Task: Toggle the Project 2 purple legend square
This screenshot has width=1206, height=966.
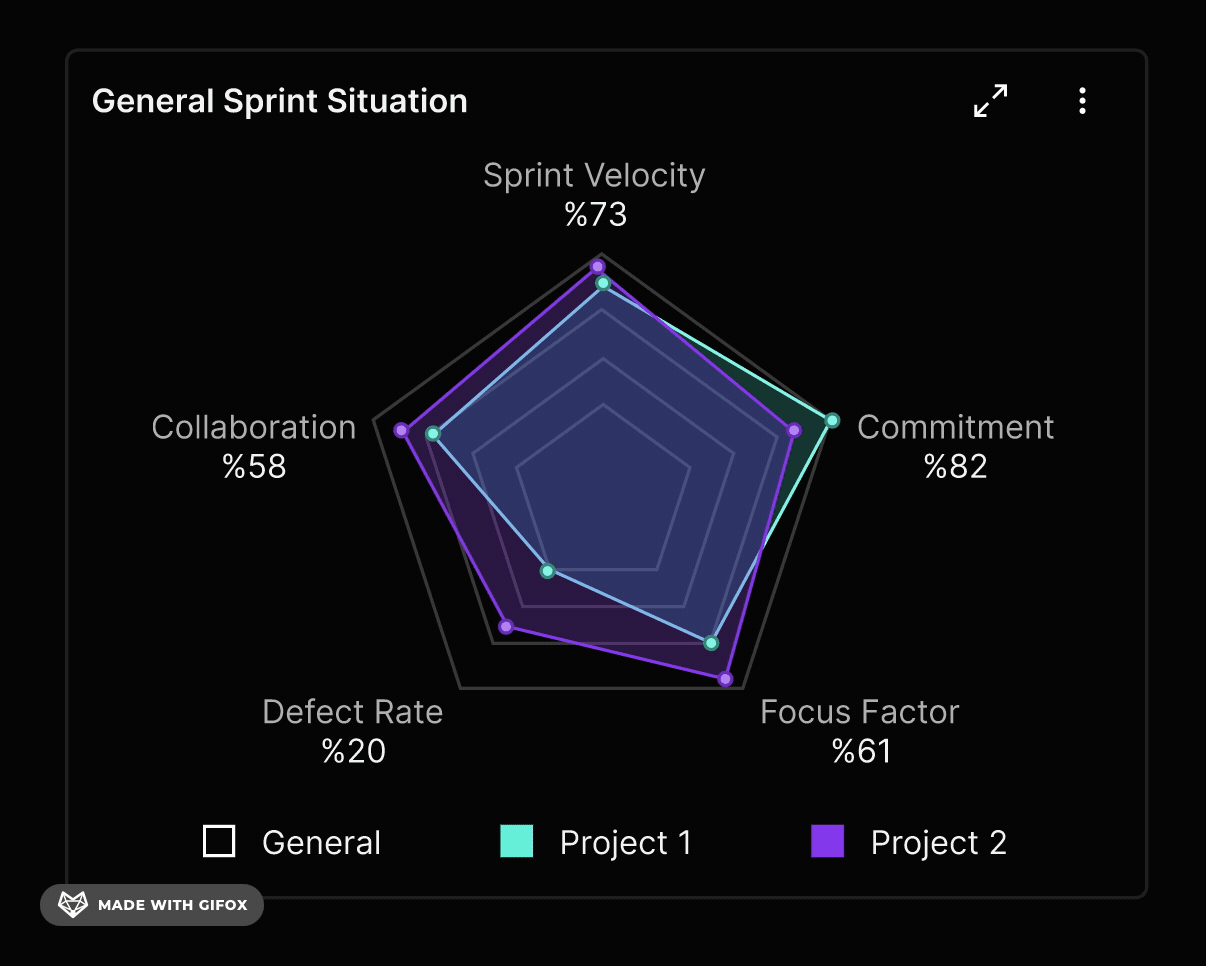Action: pos(828,841)
